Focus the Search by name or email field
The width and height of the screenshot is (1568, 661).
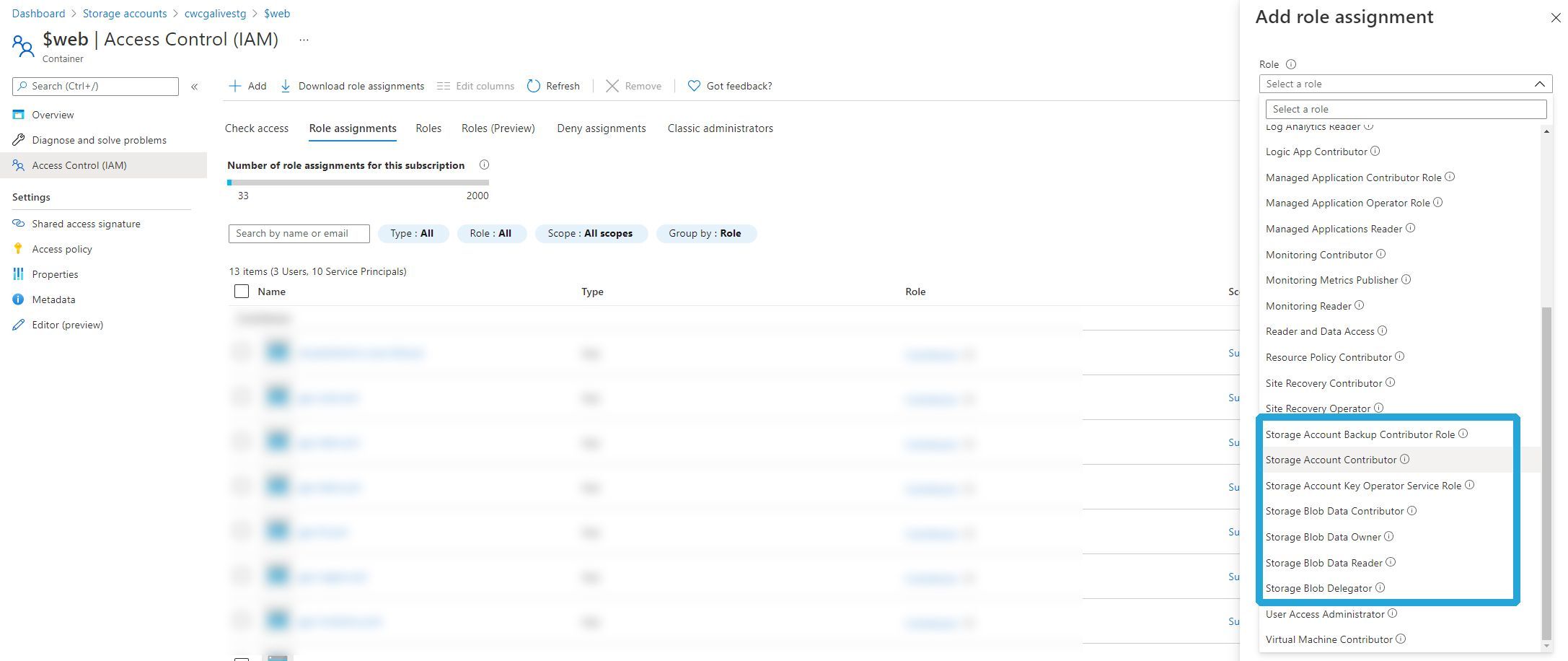click(299, 234)
